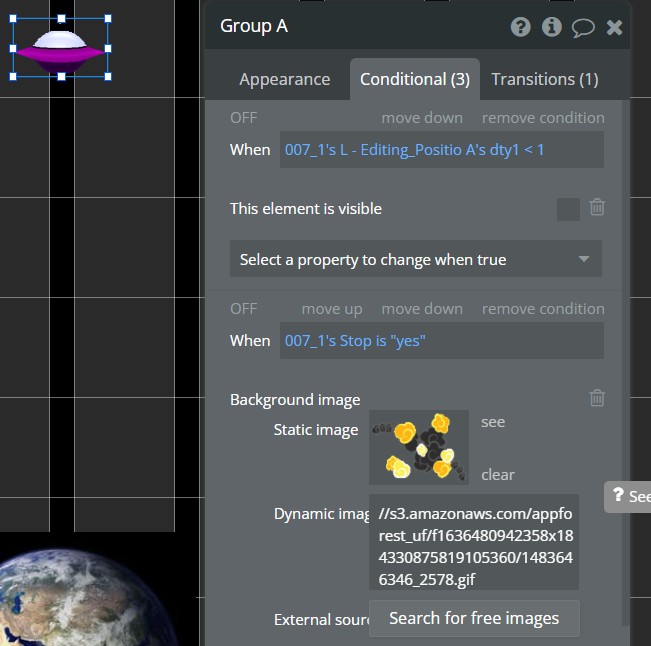Click 'see' next to the static image
The width and height of the screenshot is (651, 646).
[493, 422]
